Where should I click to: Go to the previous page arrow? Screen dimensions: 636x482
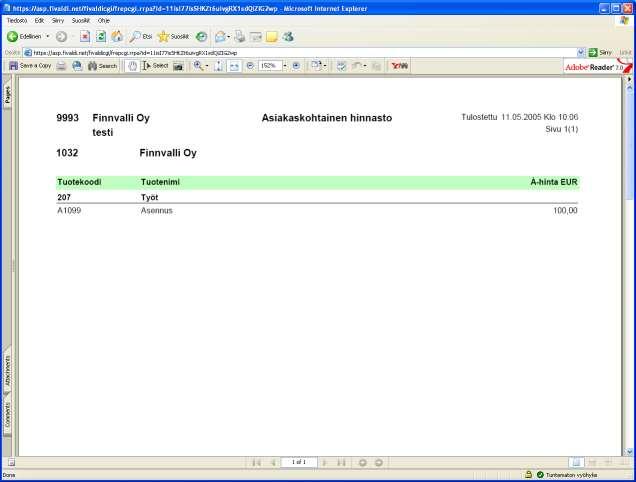273,462
